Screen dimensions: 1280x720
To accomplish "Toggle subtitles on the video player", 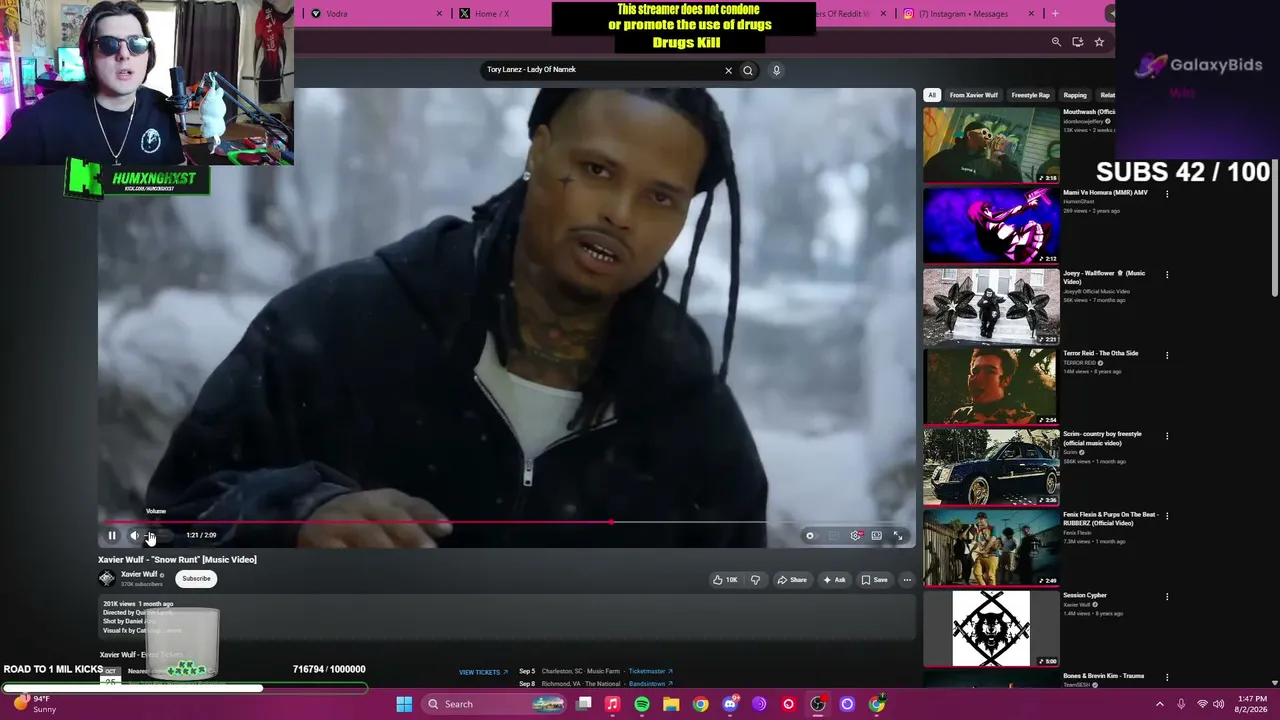I will (x=833, y=536).
